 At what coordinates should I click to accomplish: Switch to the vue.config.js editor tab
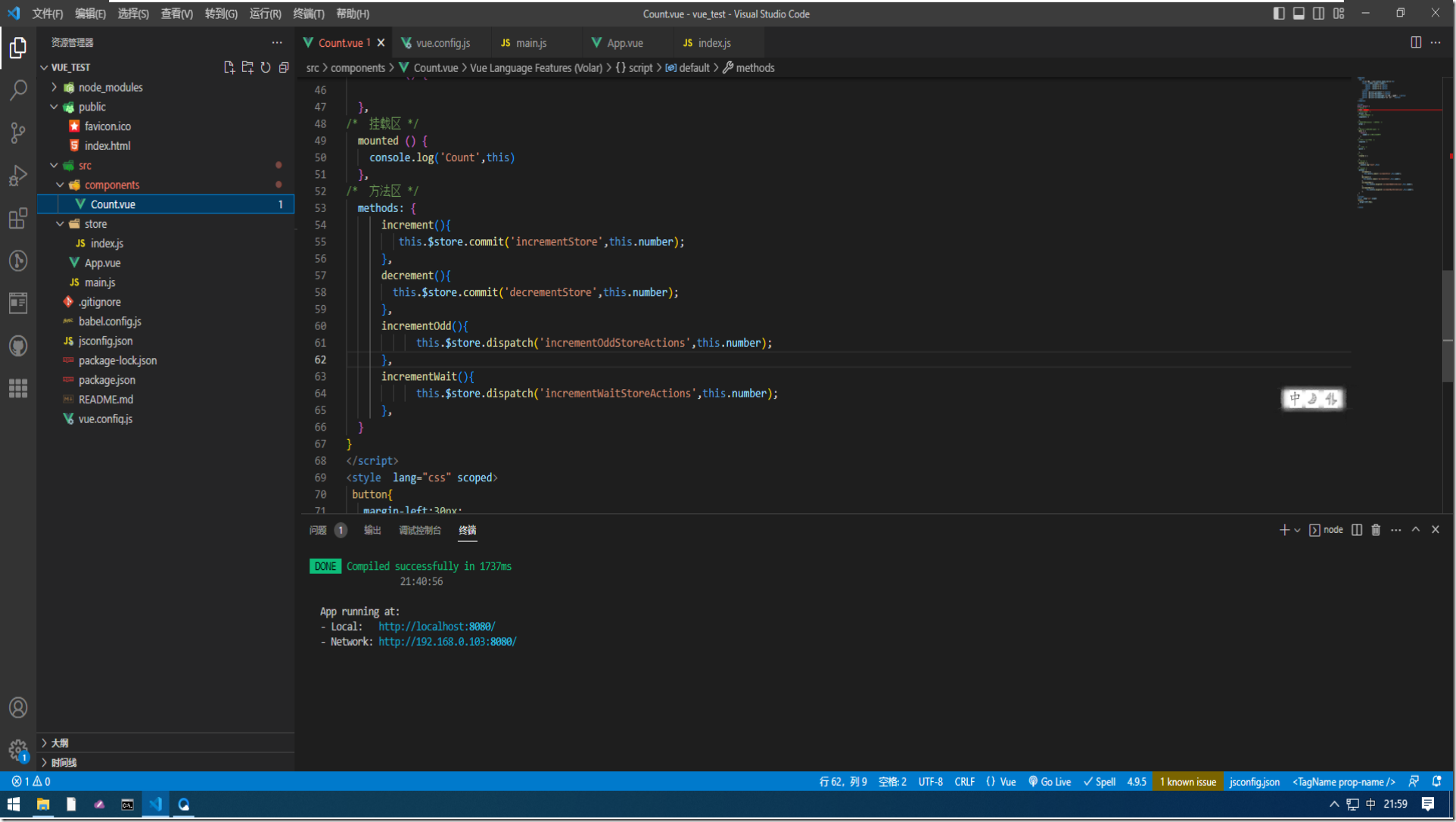pos(443,43)
